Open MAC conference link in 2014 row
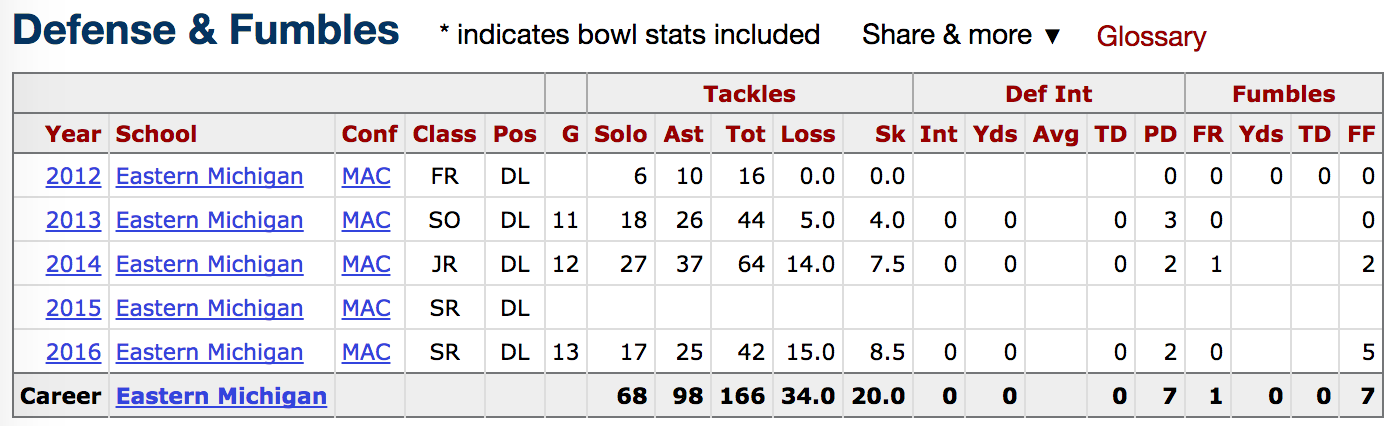Screen dimensions: 1398x426 click(x=366, y=265)
